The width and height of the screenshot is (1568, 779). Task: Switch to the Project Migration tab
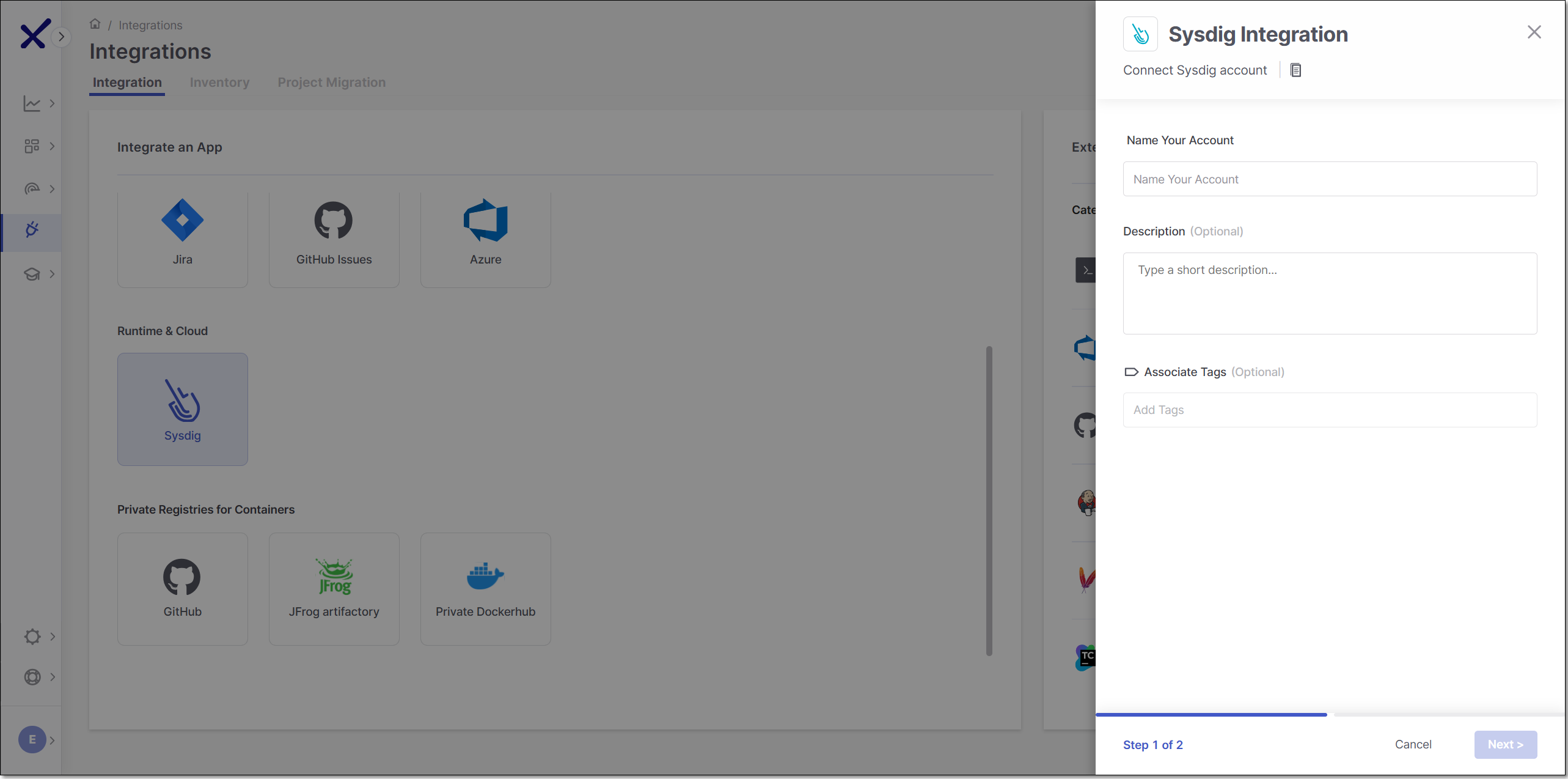[332, 83]
